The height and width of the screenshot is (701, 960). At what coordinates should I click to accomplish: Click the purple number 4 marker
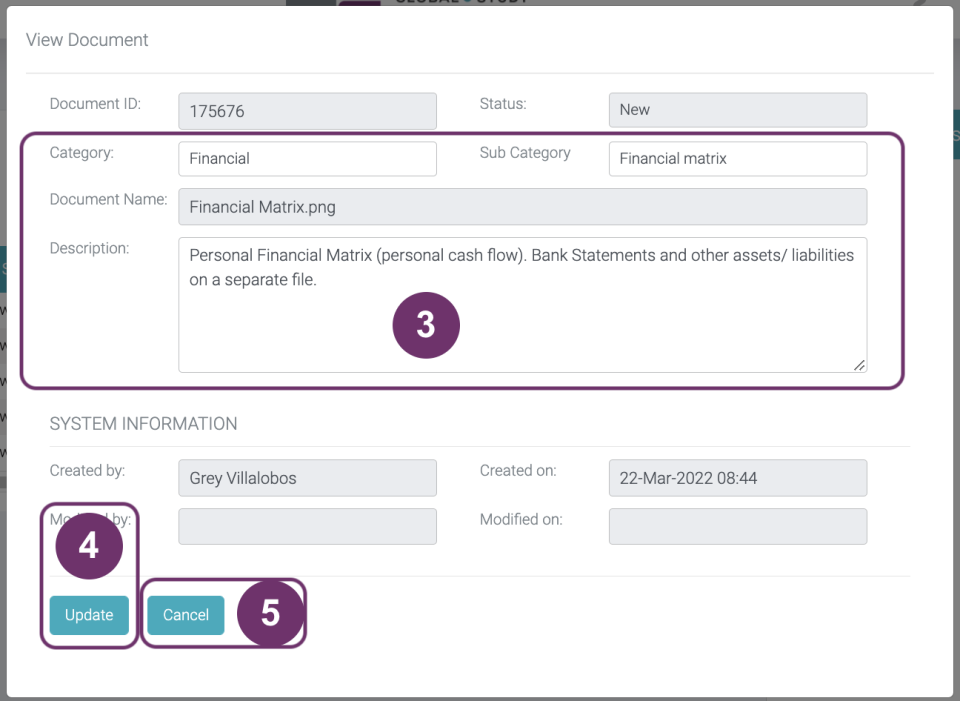(89, 545)
